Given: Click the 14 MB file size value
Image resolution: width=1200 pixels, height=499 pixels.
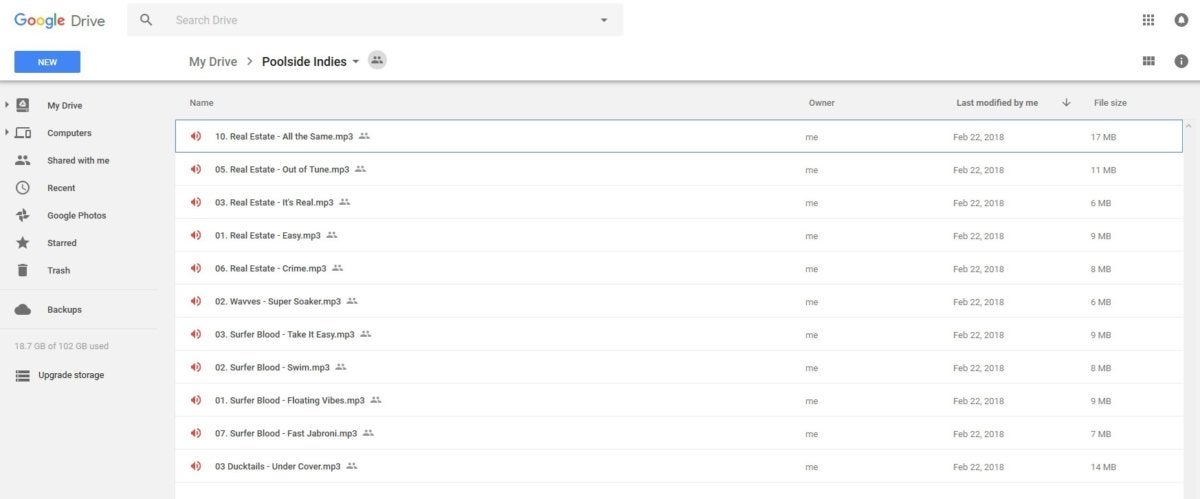Looking at the screenshot, I should pos(1103,467).
